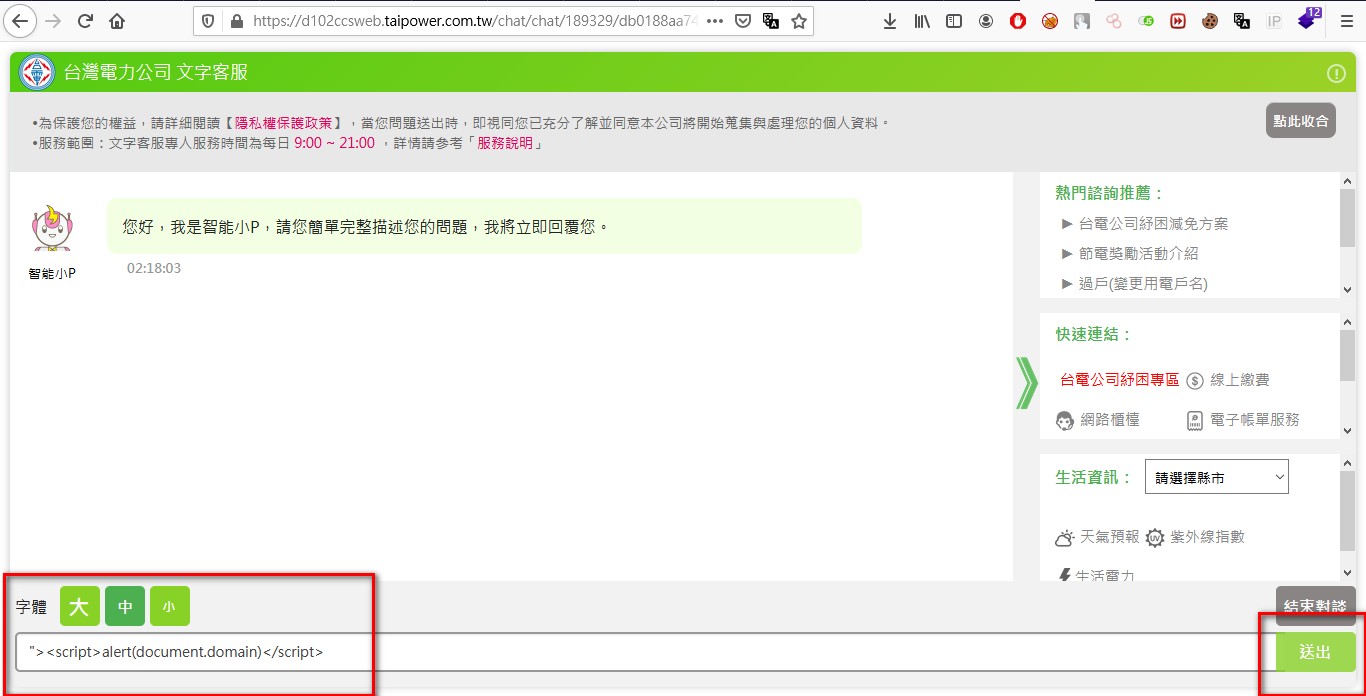Open 紫外線指數 UV index
Image resolution: width=1366 pixels, height=696 pixels.
(x=1195, y=537)
